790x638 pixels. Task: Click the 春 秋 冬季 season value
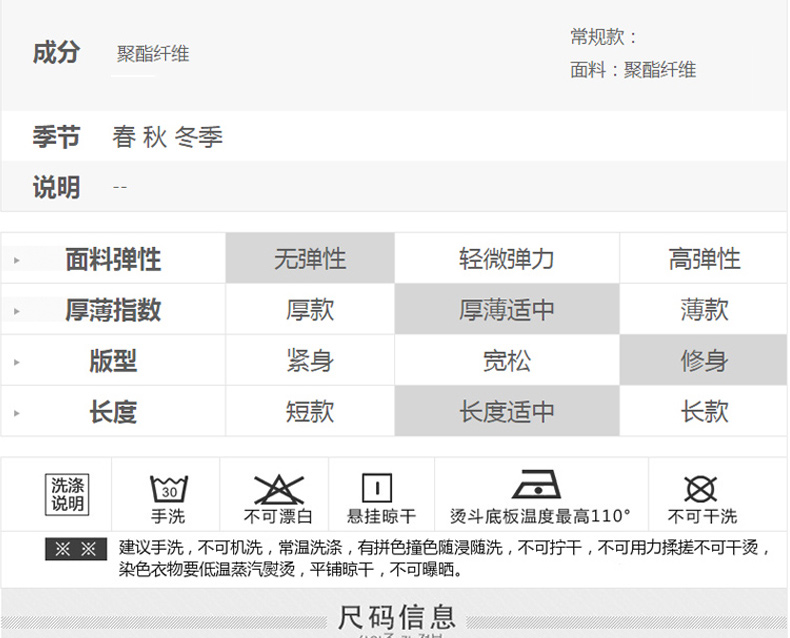point(167,137)
